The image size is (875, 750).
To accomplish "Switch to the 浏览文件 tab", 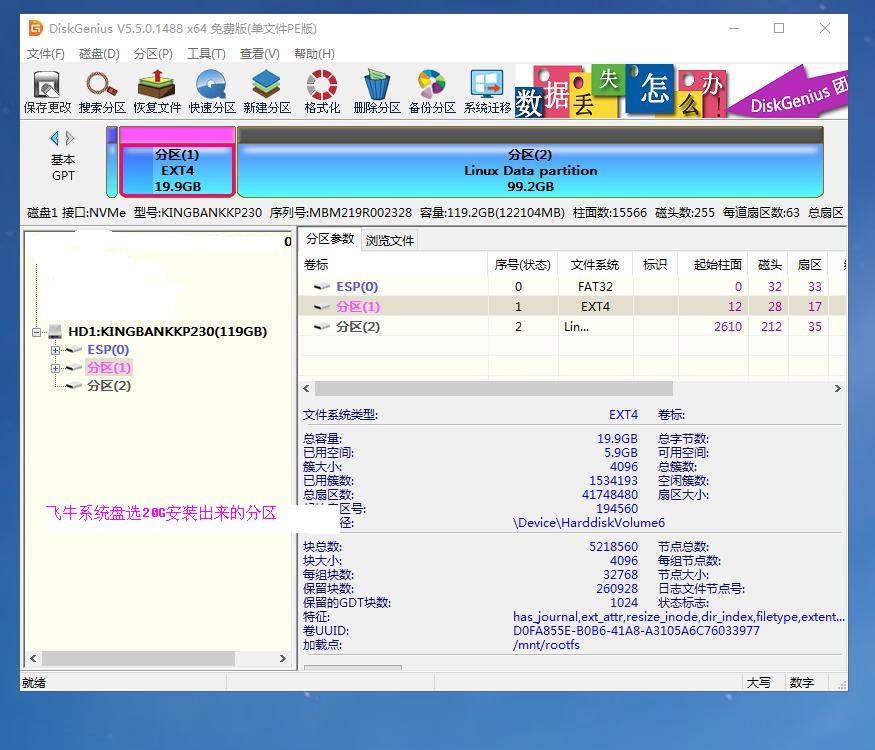I will click(390, 240).
